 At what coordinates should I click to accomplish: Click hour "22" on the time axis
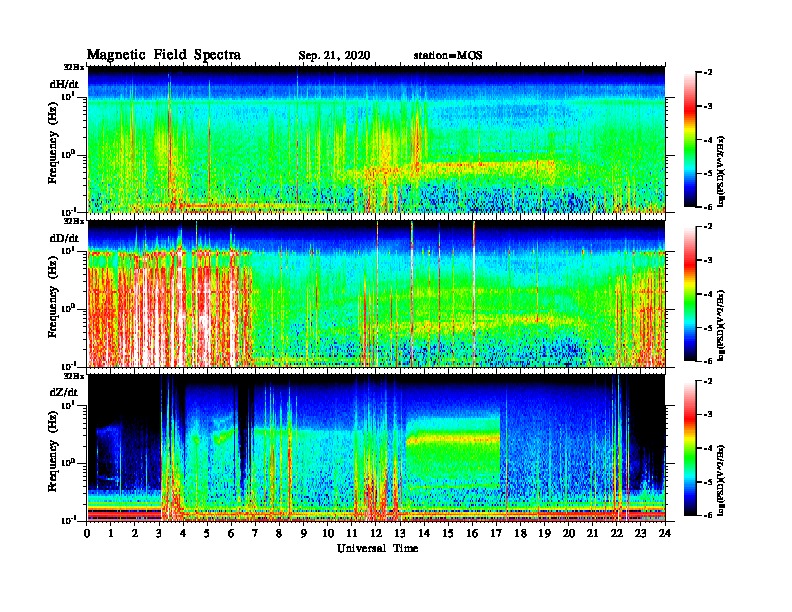click(617, 533)
